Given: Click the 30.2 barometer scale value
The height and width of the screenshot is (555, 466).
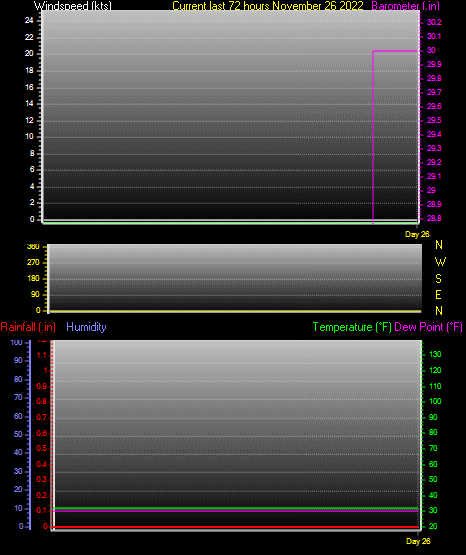Looking at the screenshot, I should point(434,22).
